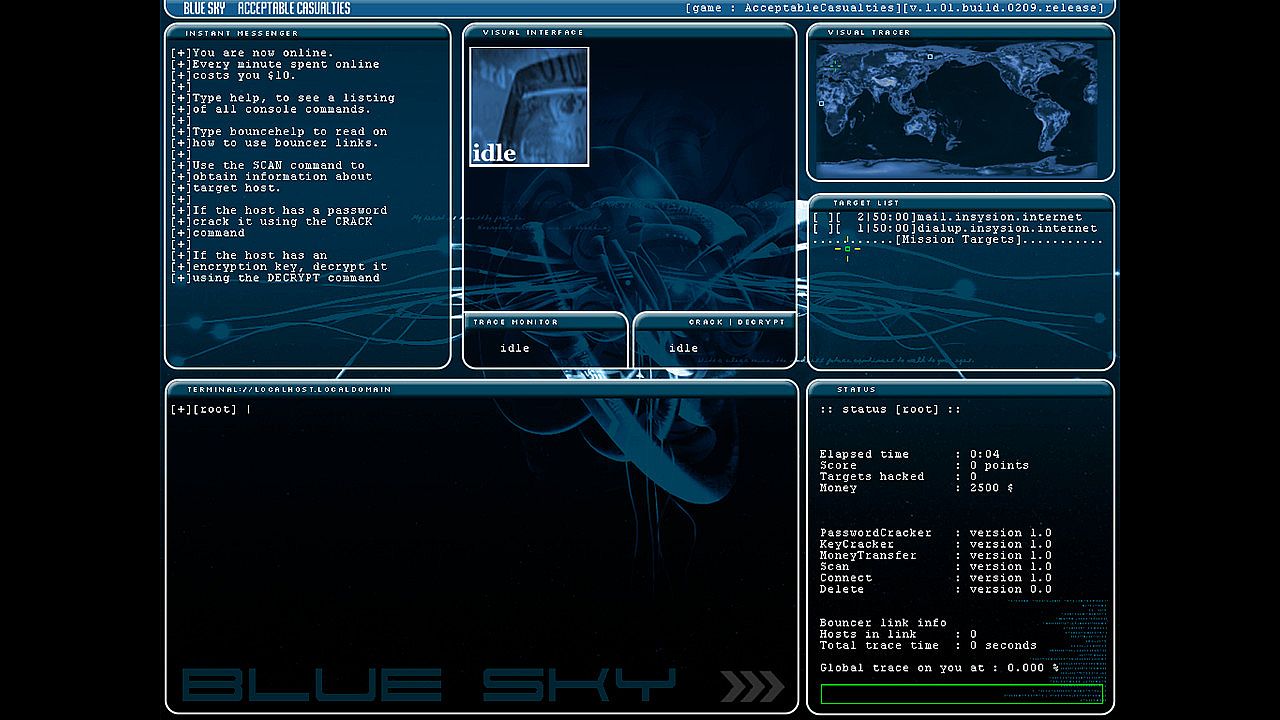Click the Instant Messenger panel header
1280x720 pixels.
pyautogui.click(x=241, y=33)
